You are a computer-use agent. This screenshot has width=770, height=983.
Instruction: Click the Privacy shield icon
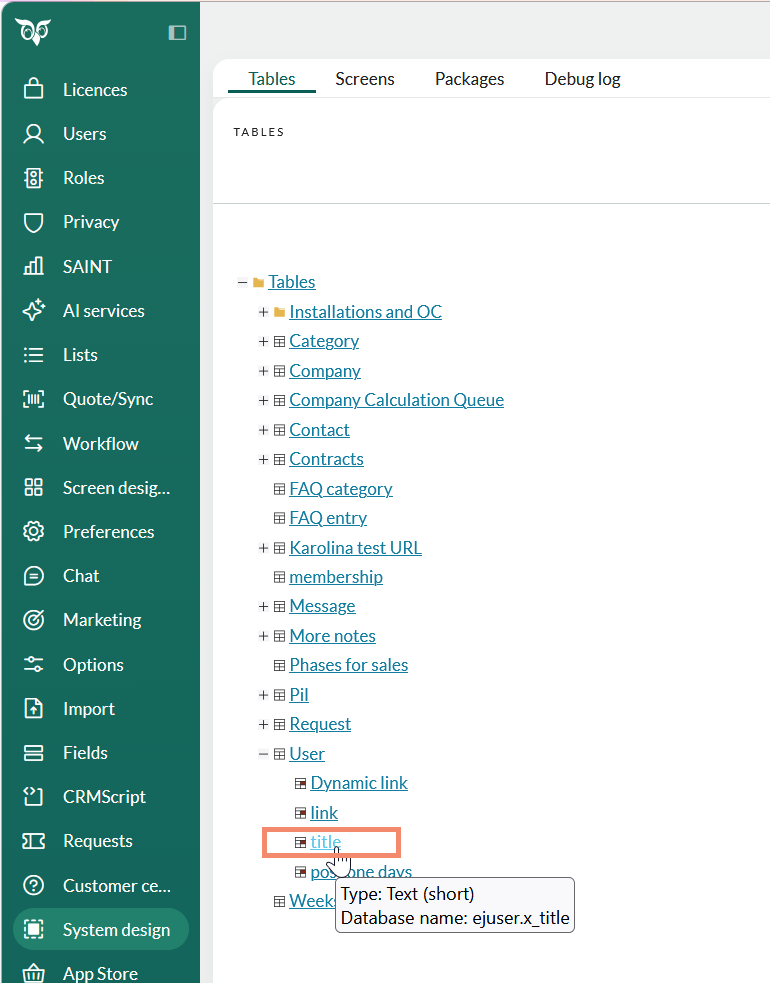[x=34, y=222]
